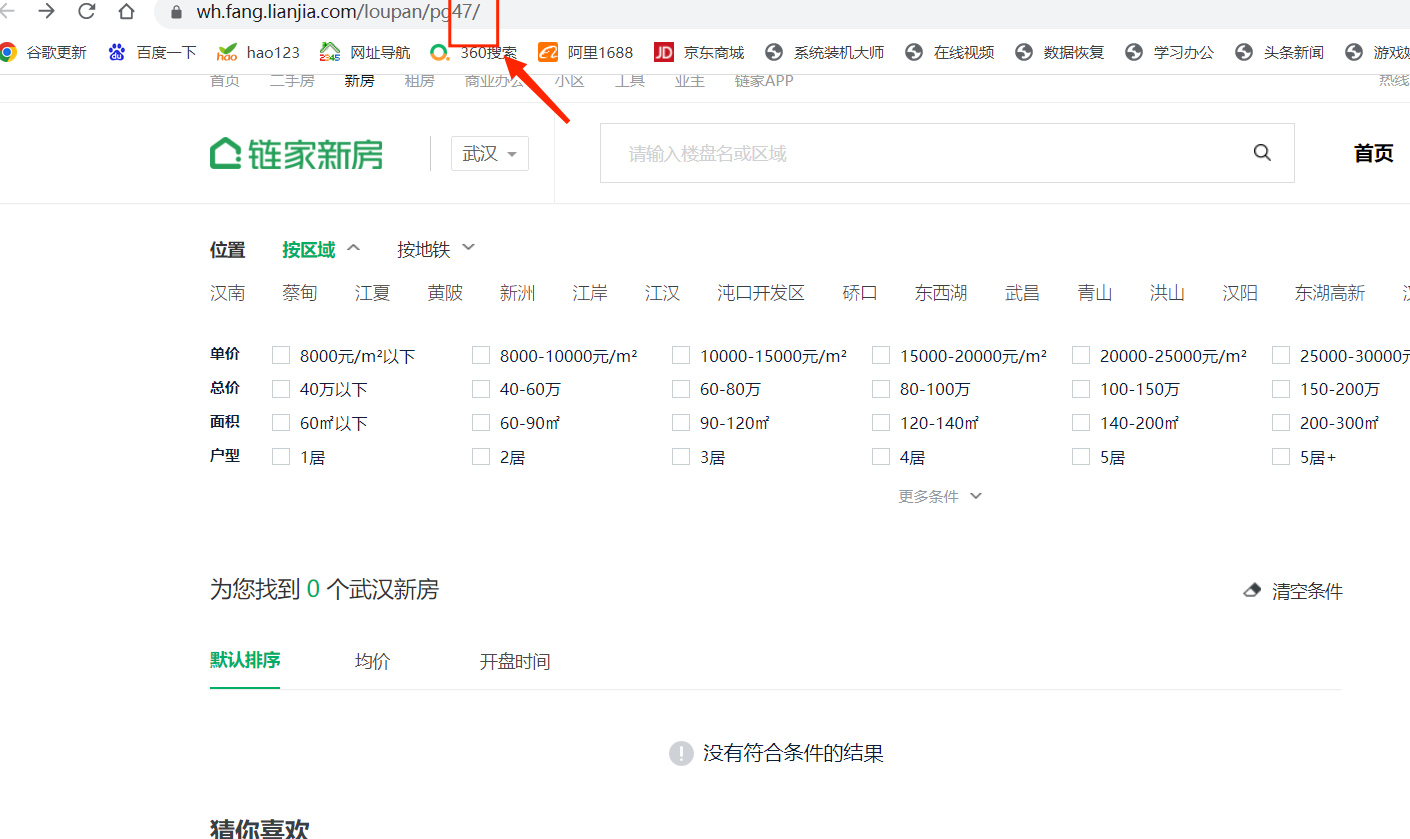Select the 新洲 district
The width and height of the screenshot is (1410, 839).
(518, 293)
